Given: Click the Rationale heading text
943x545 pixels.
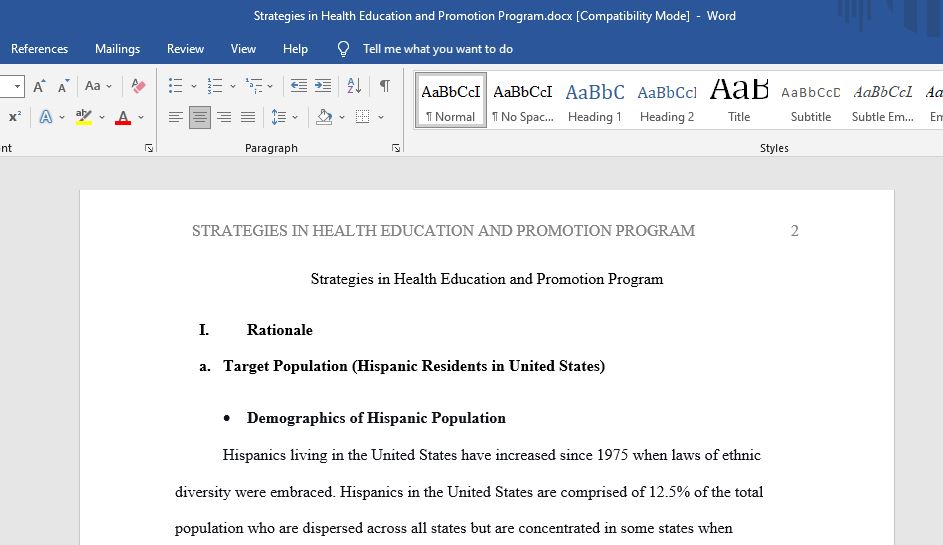Looking at the screenshot, I should click(x=280, y=330).
